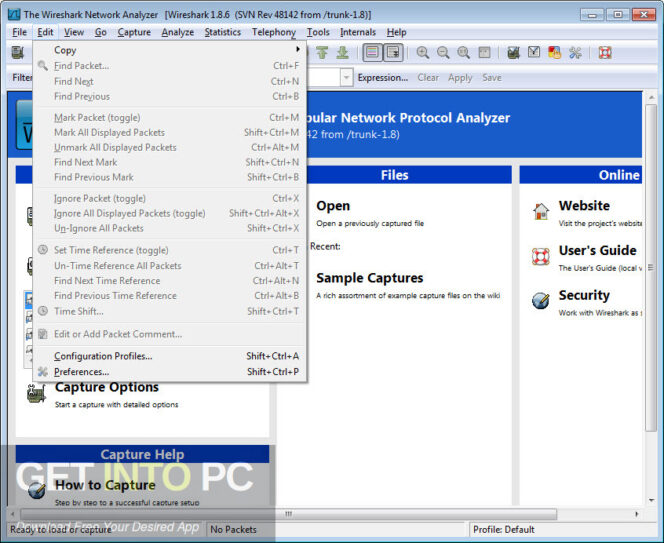Click the house icon beside Website
This screenshot has height=543, width=664.
pos(541,211)
